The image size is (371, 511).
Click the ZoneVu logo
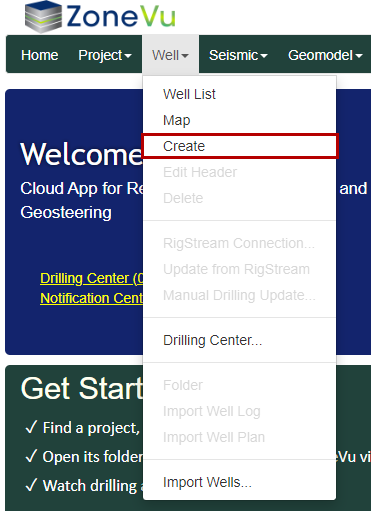(x=100, y=17)
